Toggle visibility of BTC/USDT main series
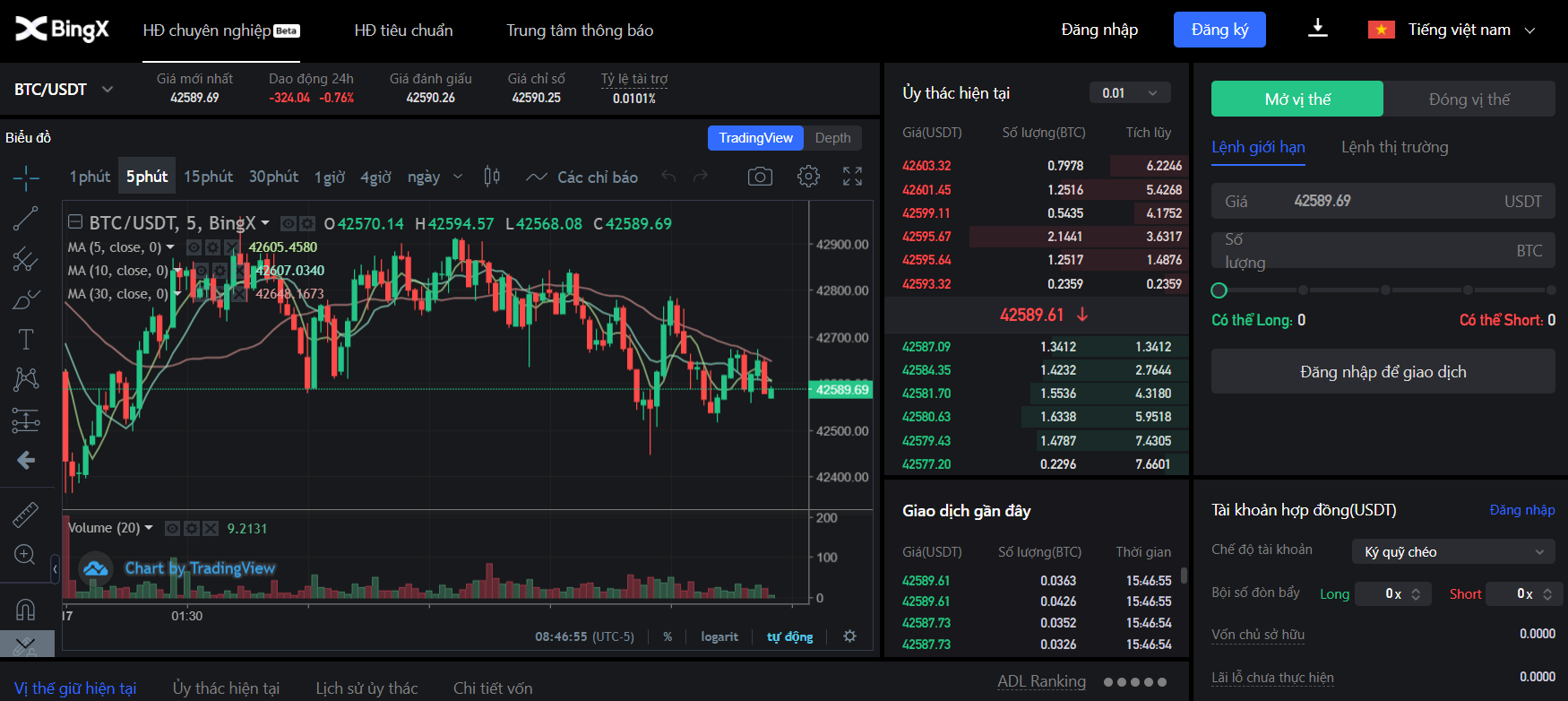The width and height of the screenshot is (1568, 701). [x=289, y=223]
